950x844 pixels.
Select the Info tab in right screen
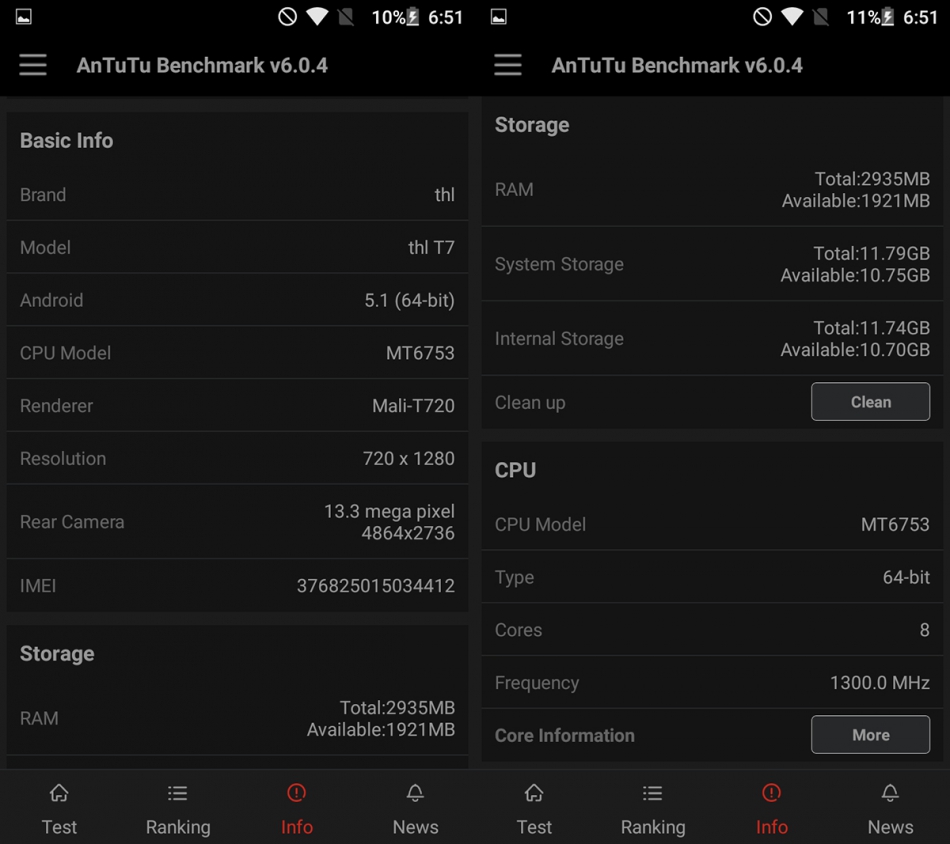(x=772, y=809)
